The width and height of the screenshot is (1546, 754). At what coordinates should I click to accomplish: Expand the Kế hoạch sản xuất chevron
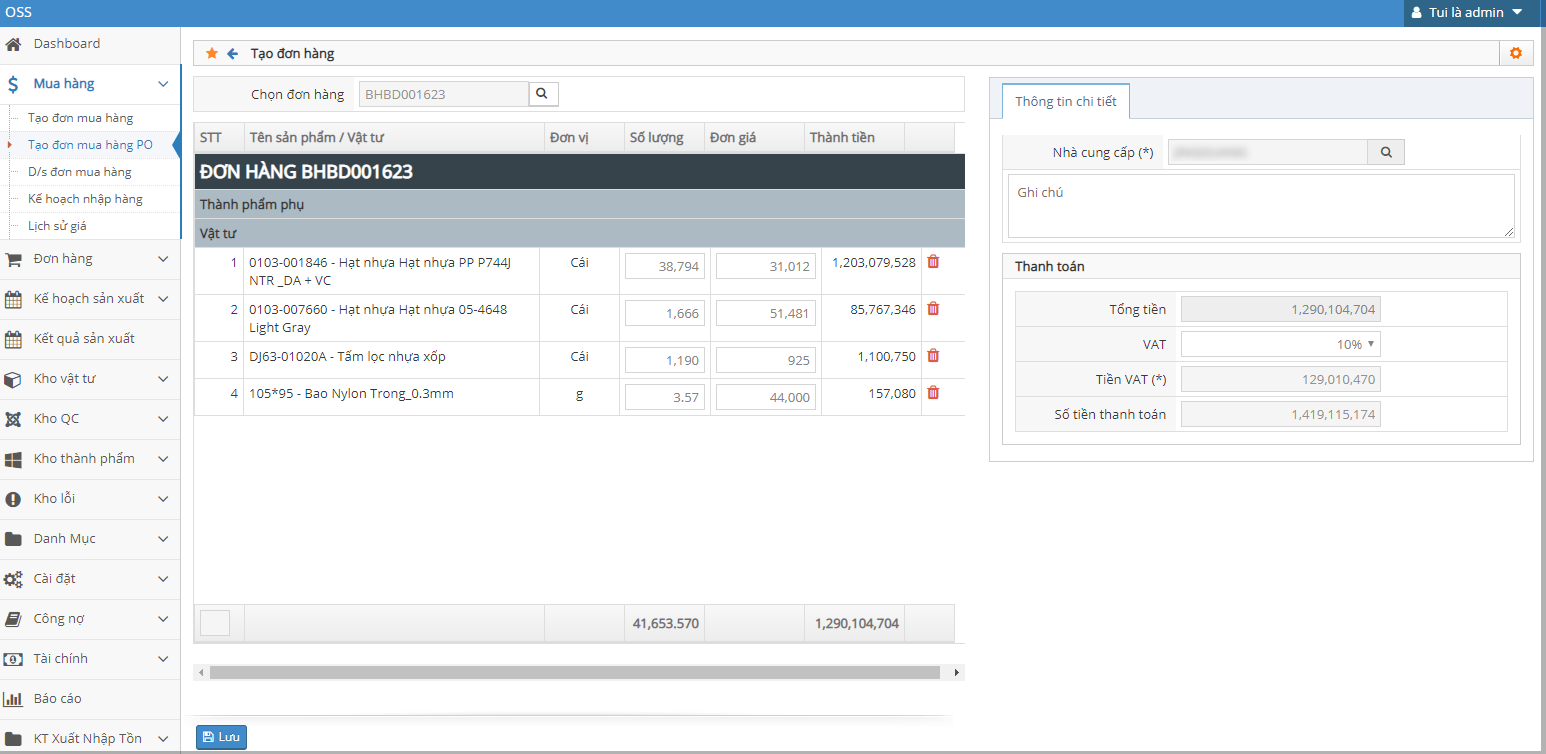coord(163,300)
